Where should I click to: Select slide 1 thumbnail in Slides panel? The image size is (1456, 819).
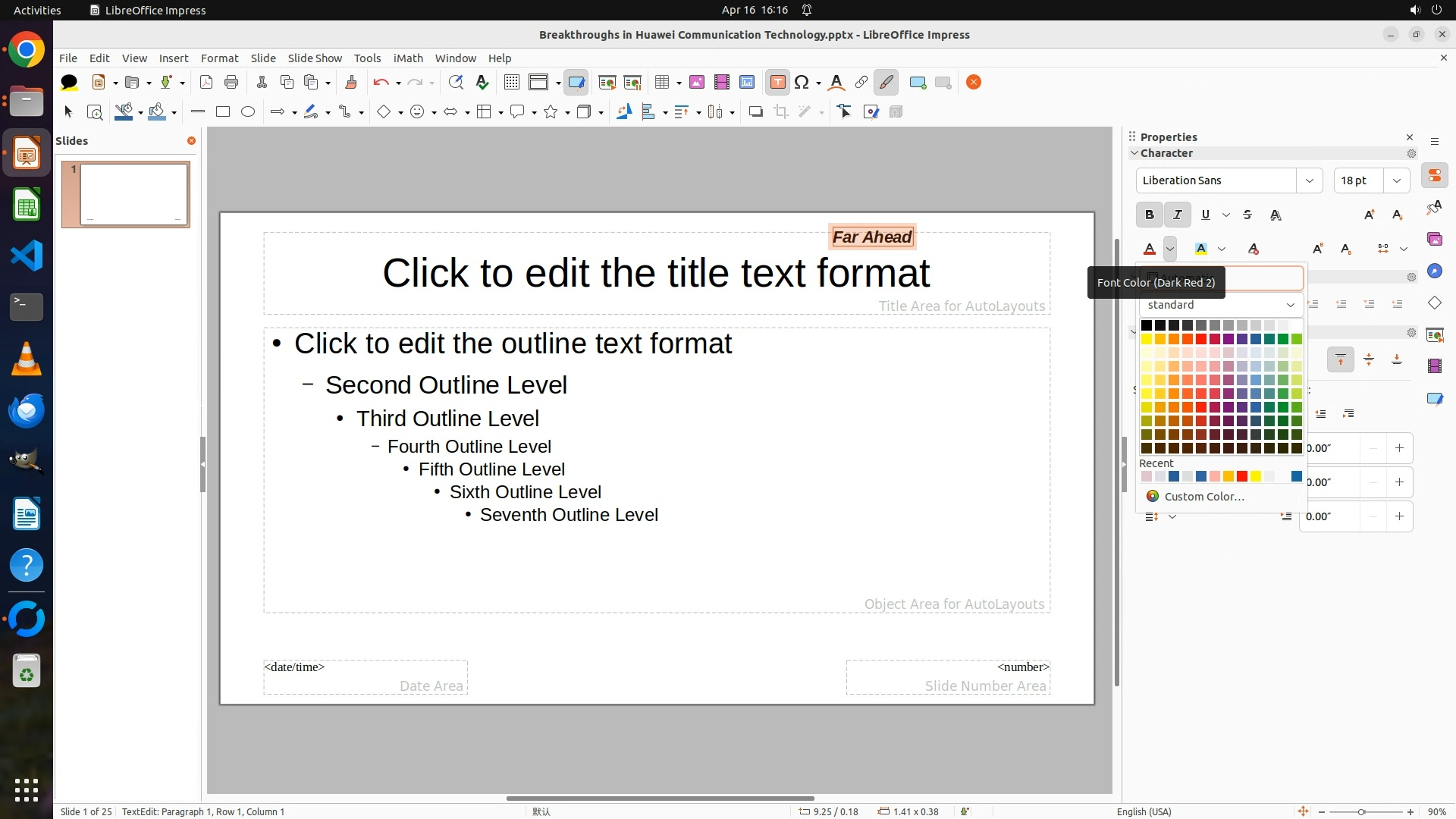[x=133, y=194]
